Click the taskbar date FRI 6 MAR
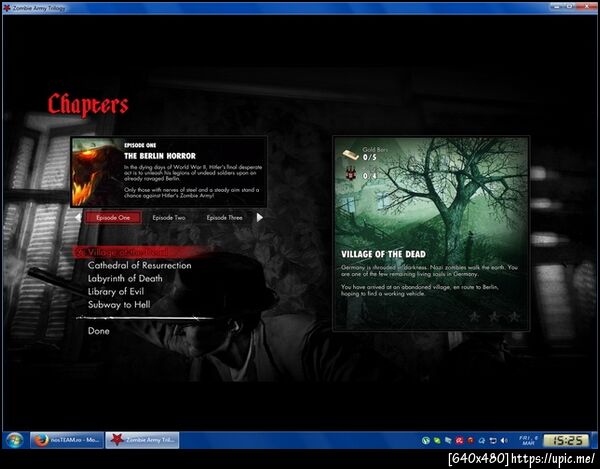Viewport: 600px width, 469px height. click(x=528, y=440)
